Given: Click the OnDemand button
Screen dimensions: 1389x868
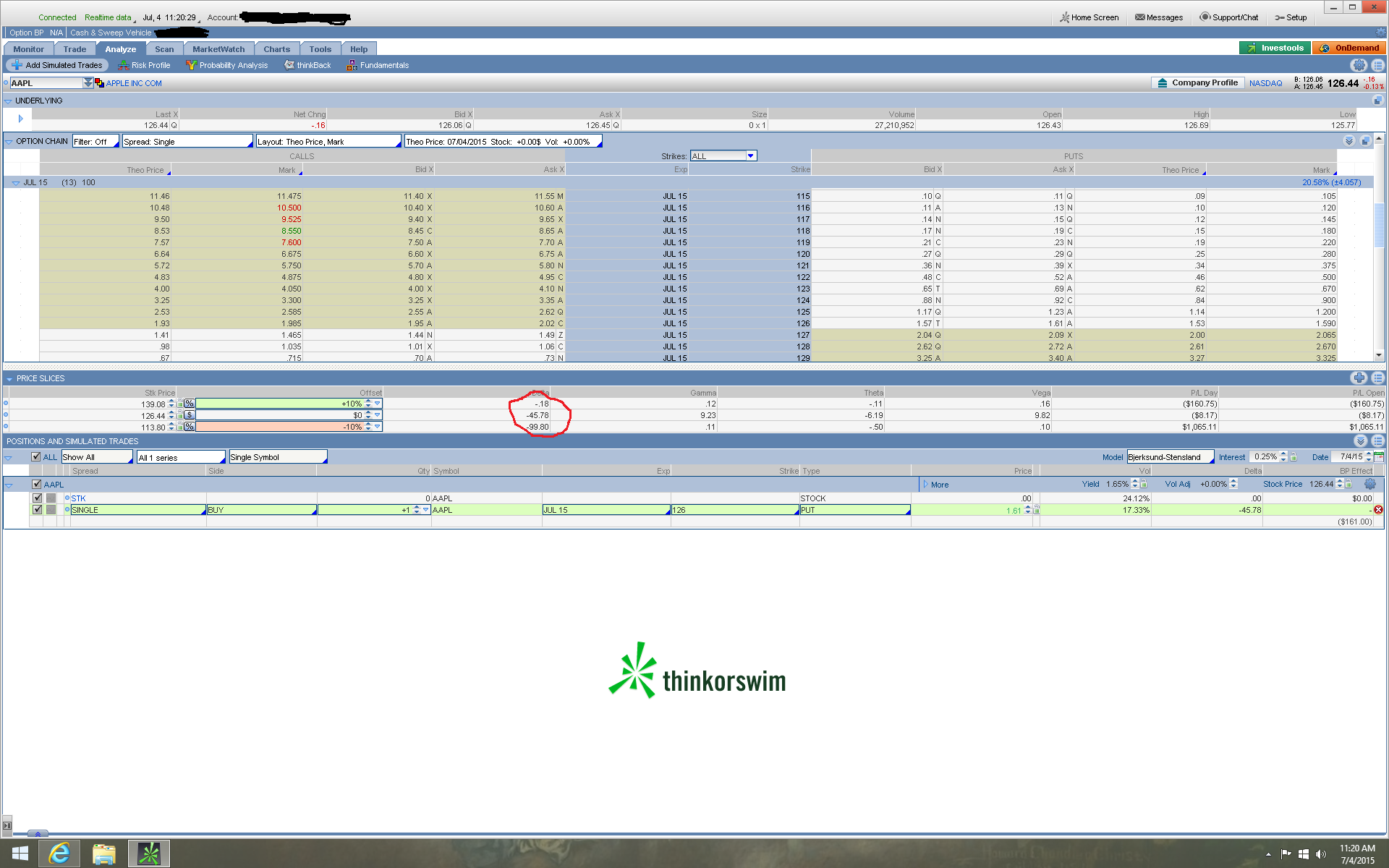Looking at the screenshot, I should tap(1349, 48).
